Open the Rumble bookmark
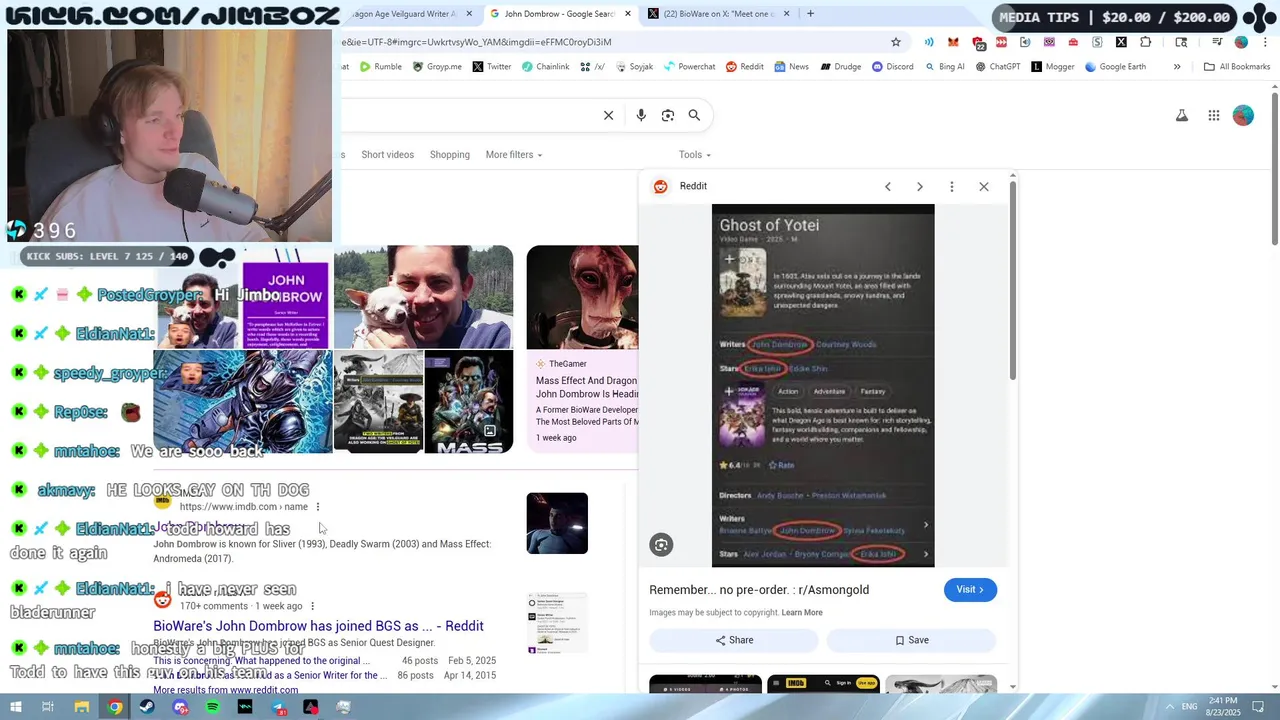The width and height of the screenshot is (1280, 720). tap(381, 67)
